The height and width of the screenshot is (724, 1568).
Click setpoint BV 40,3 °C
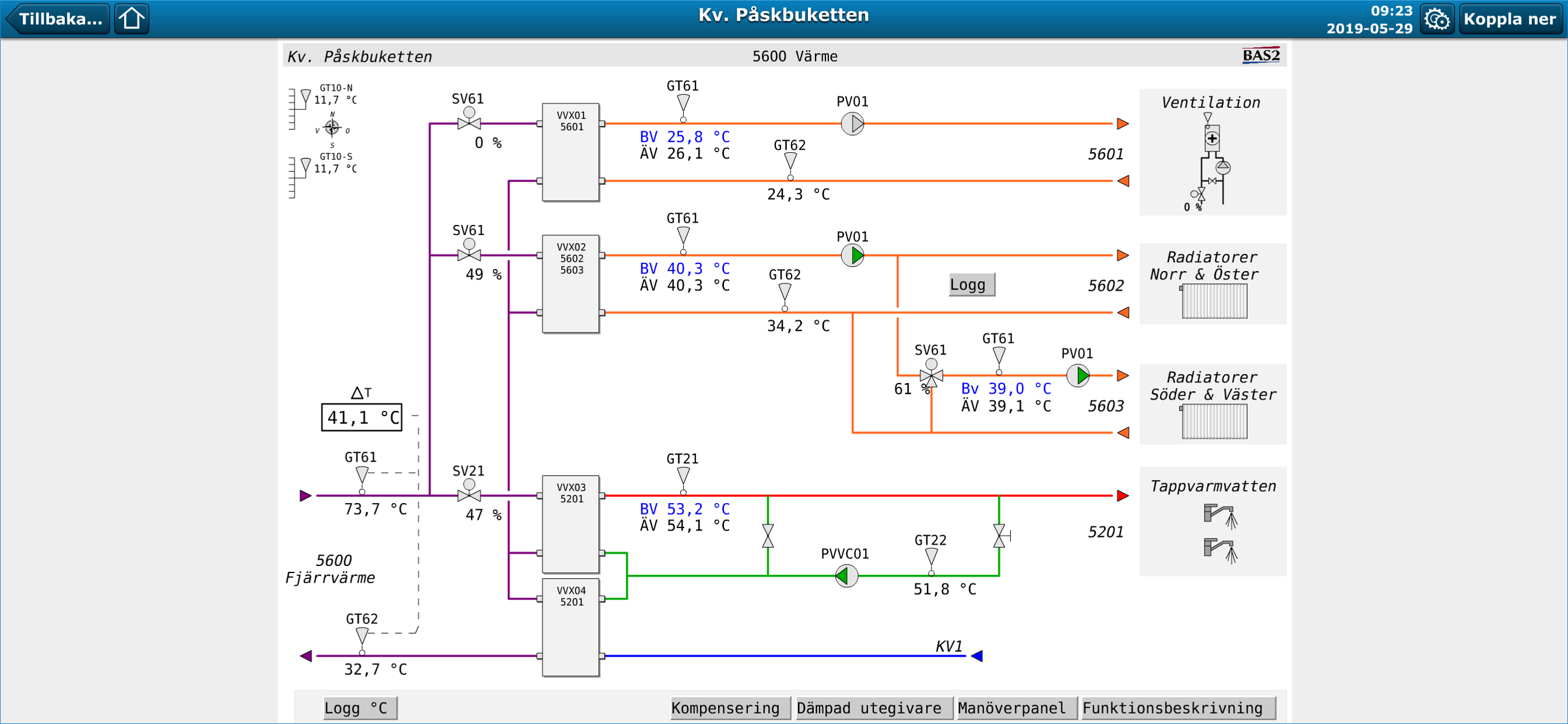coord(685,268)
